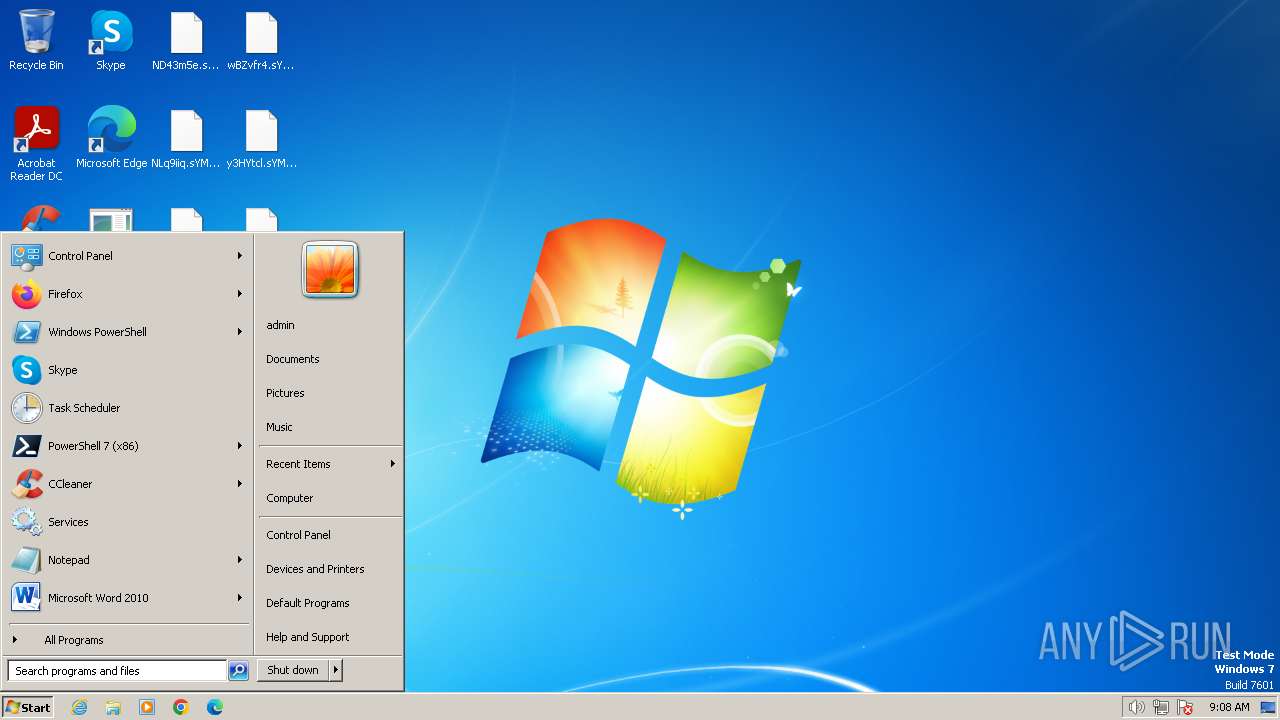
Task: Click the PowerShell 7 (x86) icon
Action: (x=27, y=446)
